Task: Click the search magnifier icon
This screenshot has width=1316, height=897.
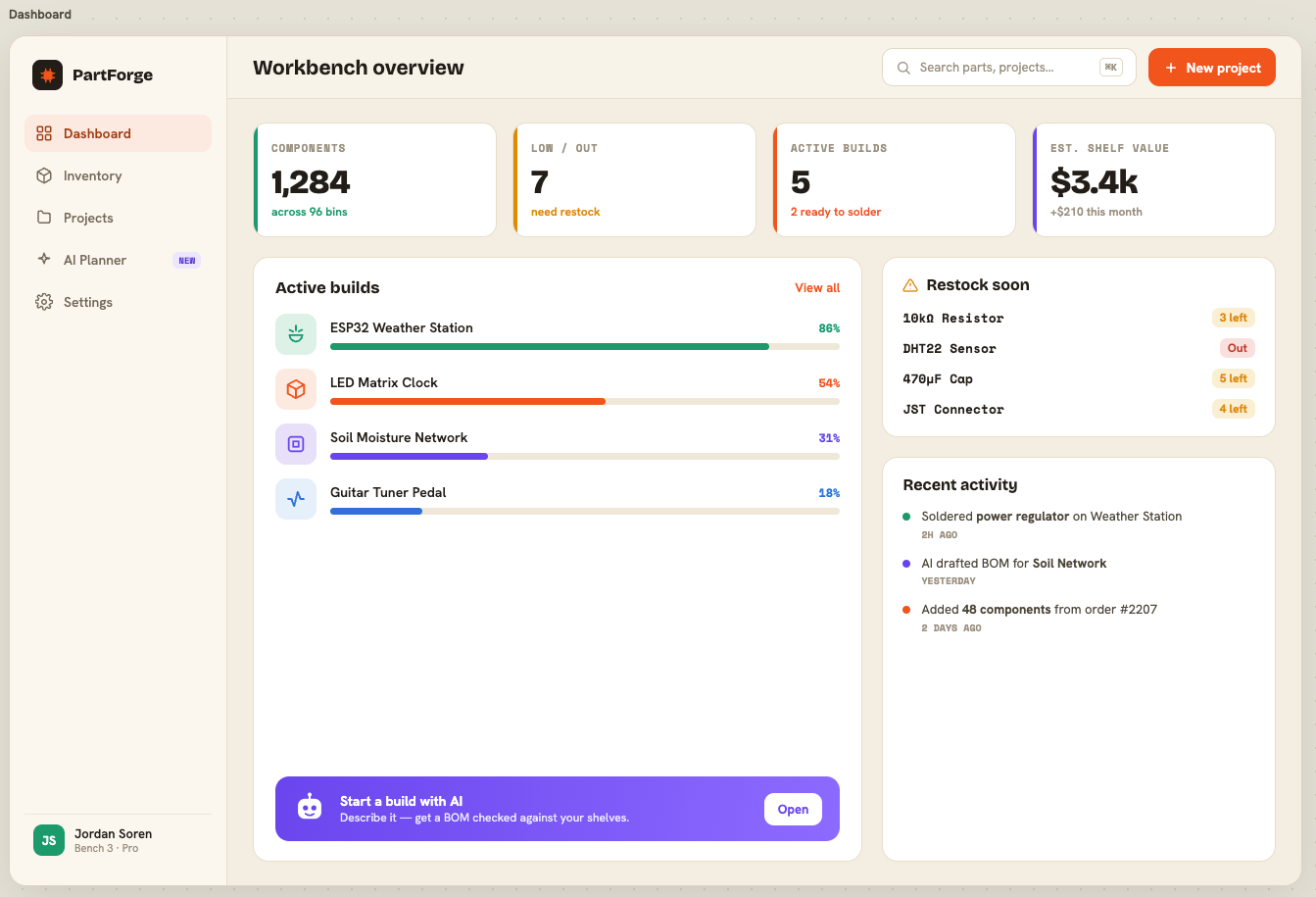Action: point(903,68)
